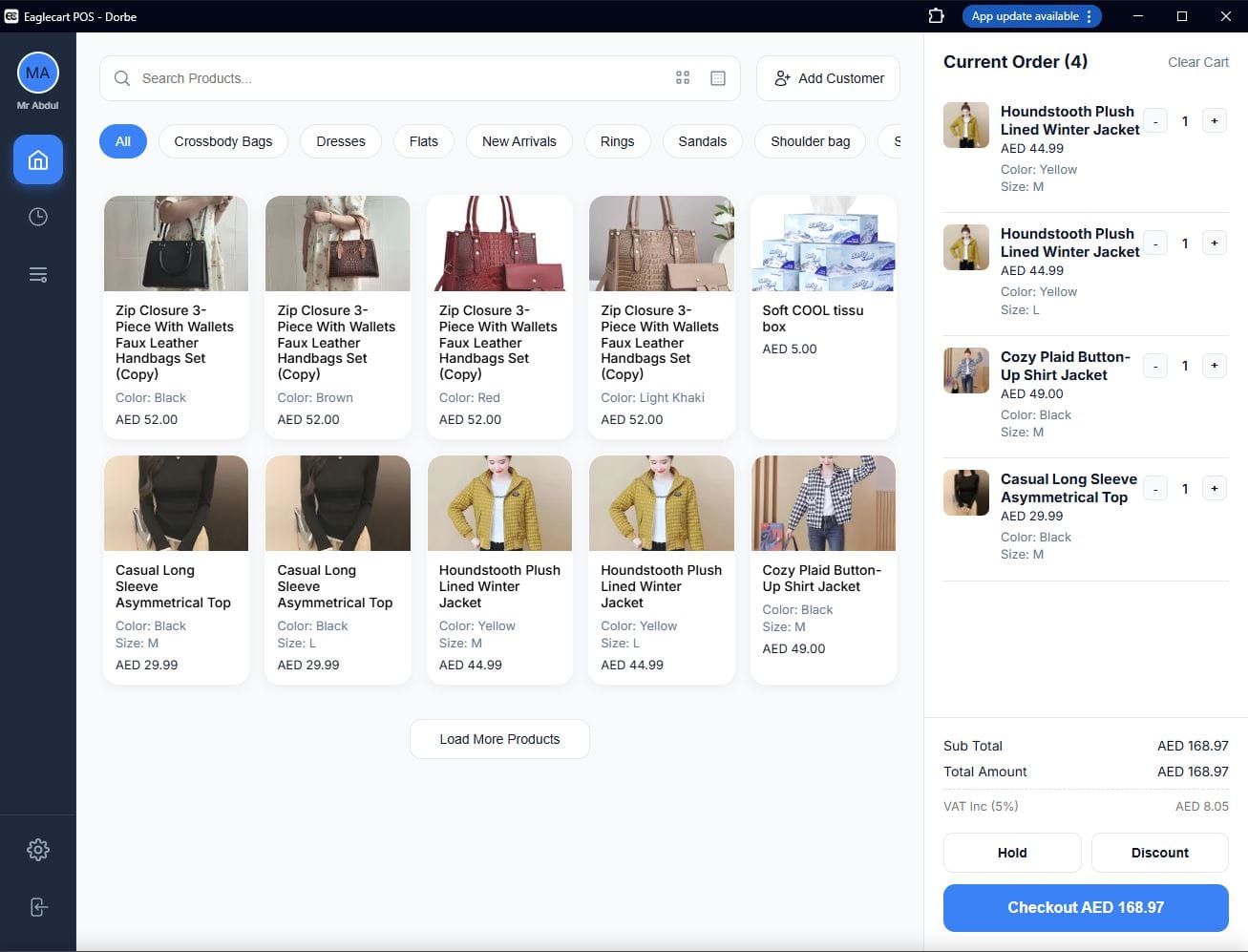This screenshot has height=952, width=1248.
Task: Click AED 5.00 price on tissue box
Action: [x=790, y=349]
